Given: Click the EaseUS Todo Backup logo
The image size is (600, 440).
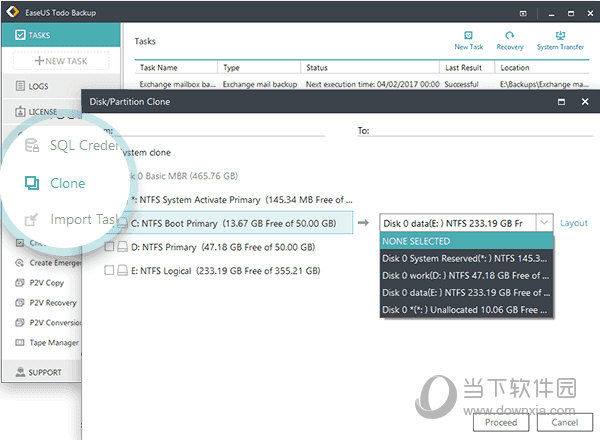Looking at the screenshot, I should tap(13, 12).
